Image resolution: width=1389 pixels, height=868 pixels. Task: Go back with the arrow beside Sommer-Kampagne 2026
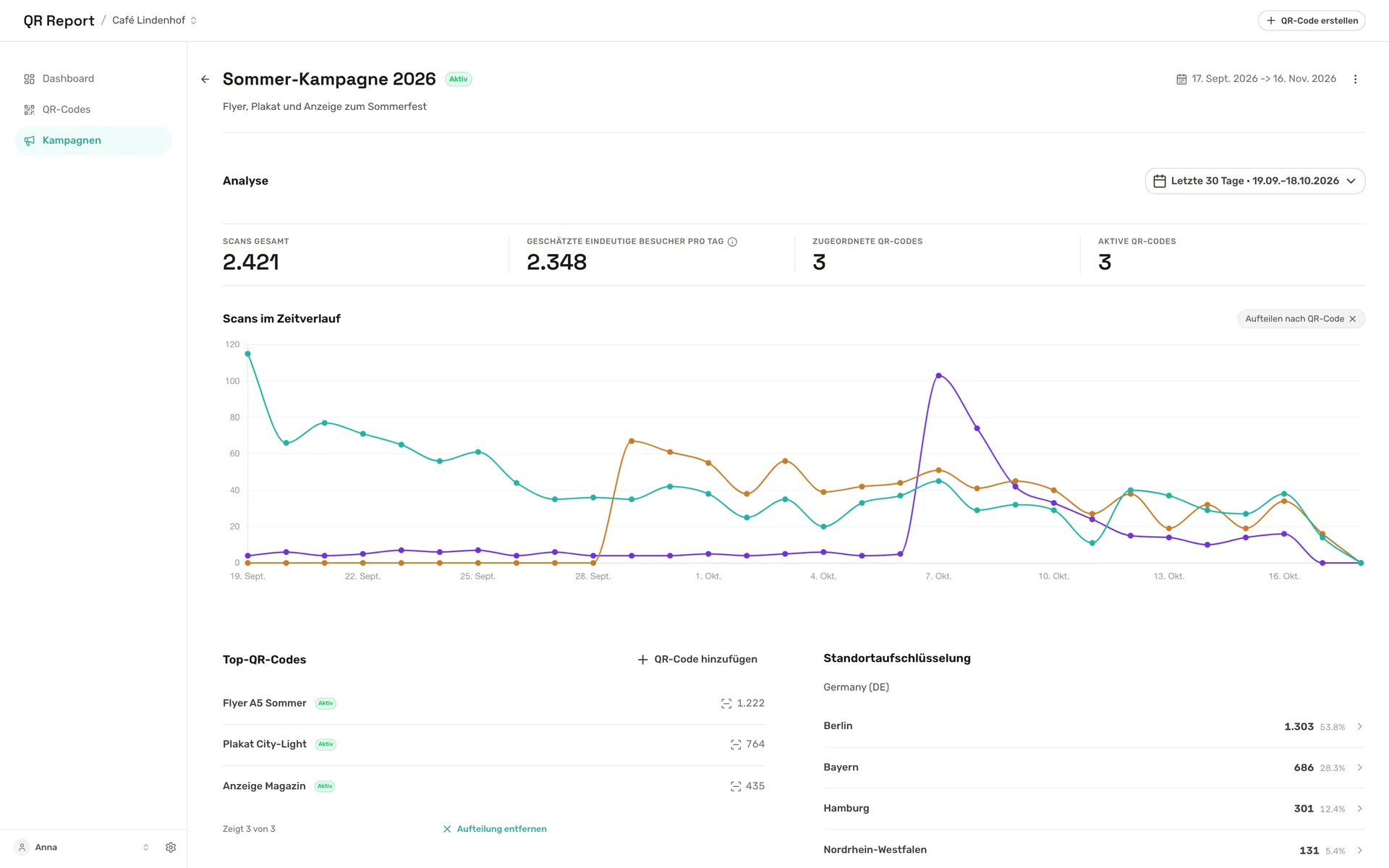[205, 80]
